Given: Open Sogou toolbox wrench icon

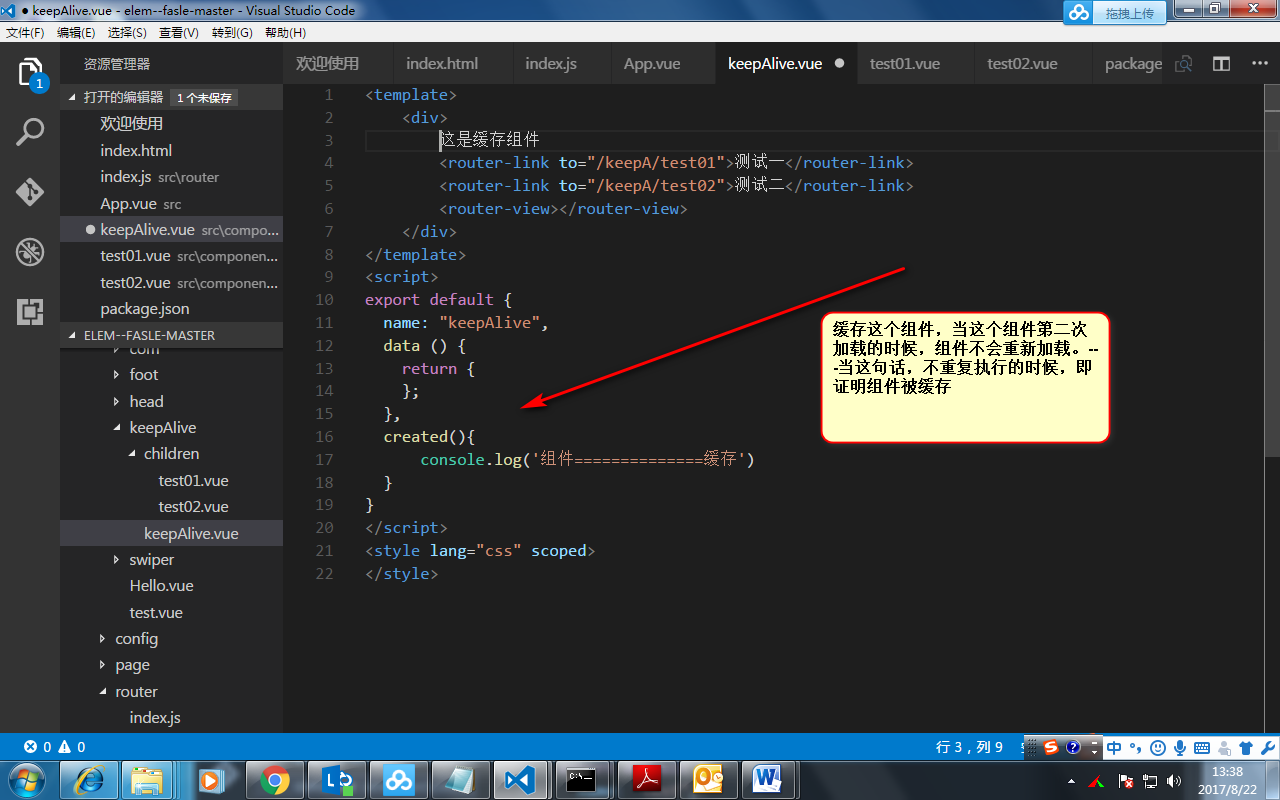Looking at the screenshot, I should [x=1266, y=747].
